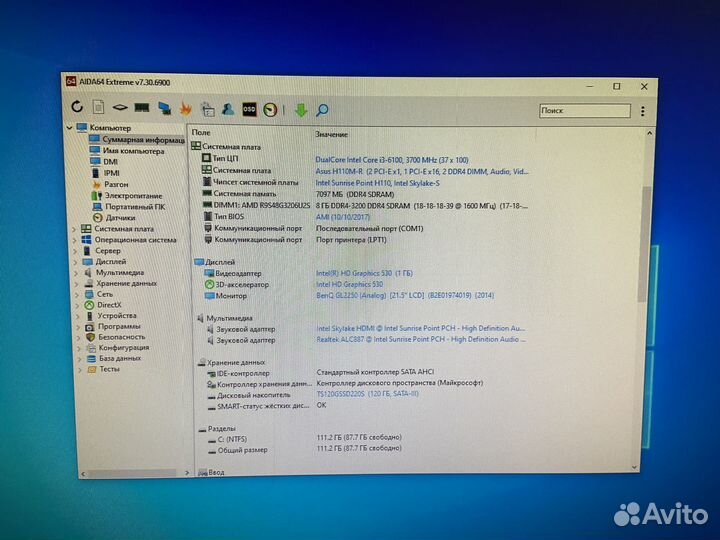Expand the DirectX tree node
This screenshot has height=540, width=720.
point(77,305)
